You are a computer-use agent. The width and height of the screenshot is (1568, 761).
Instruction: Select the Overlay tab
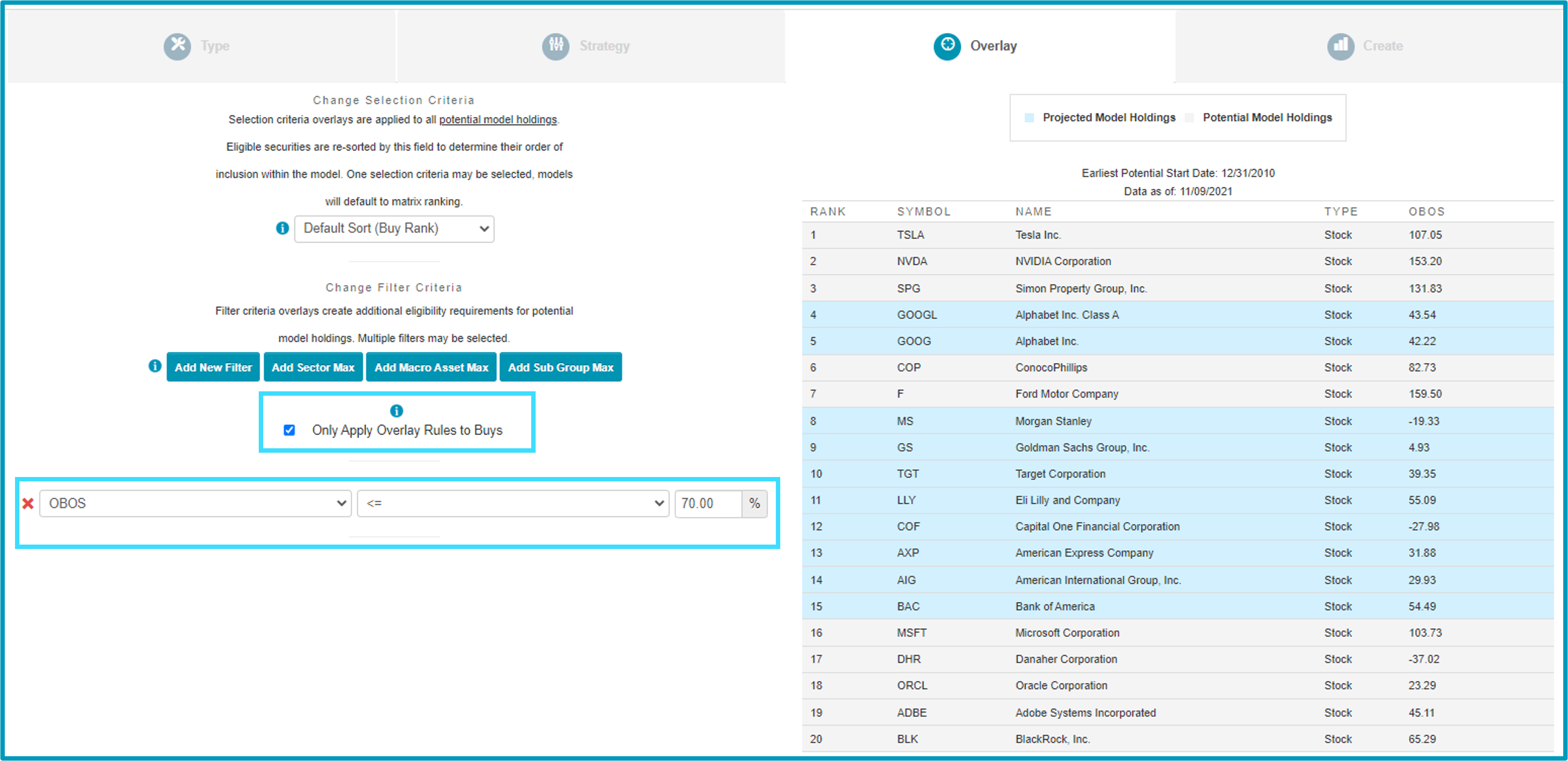point(980,45)
